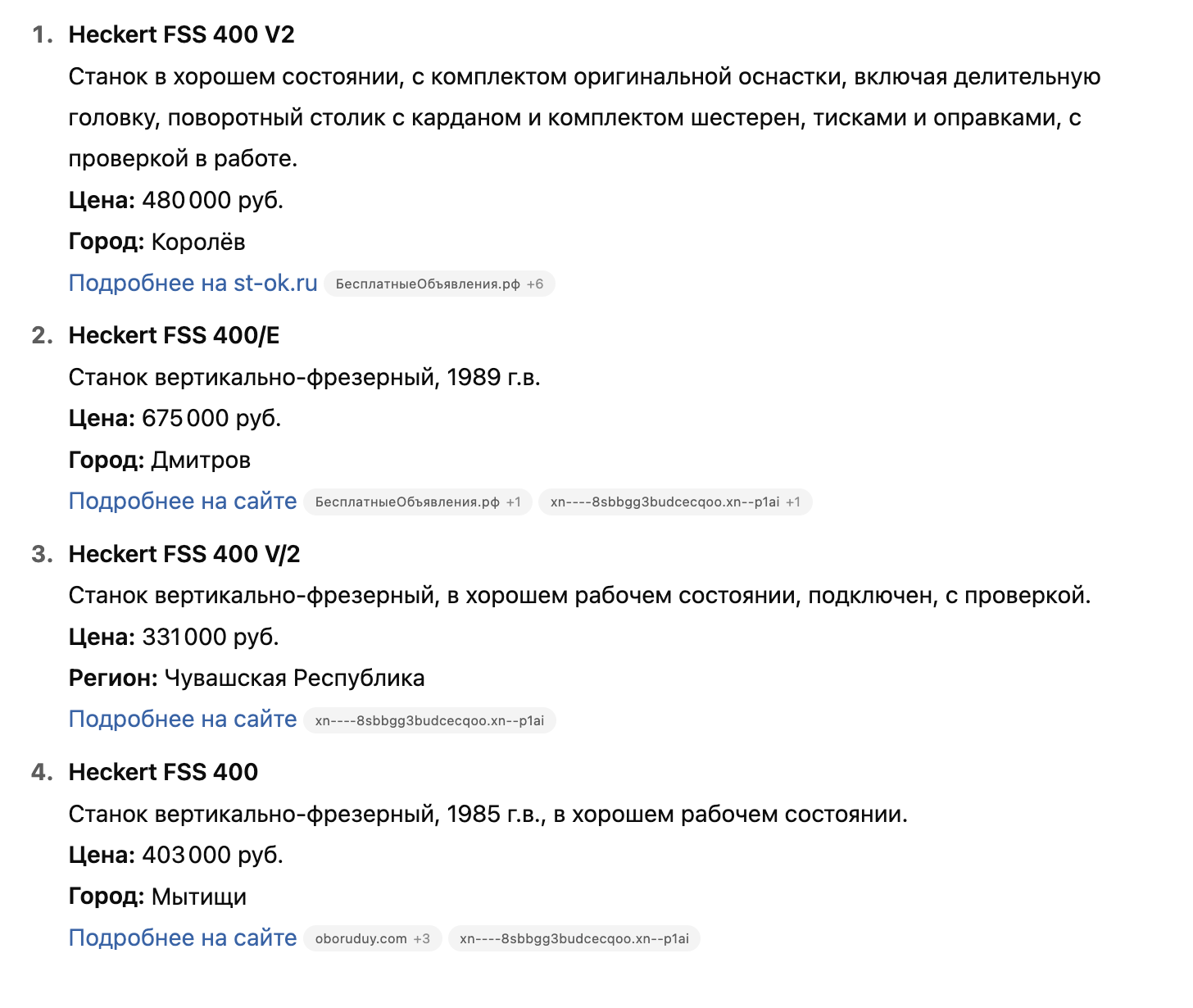Click the 'Город: Дмитров' line

tap(159, 460)
